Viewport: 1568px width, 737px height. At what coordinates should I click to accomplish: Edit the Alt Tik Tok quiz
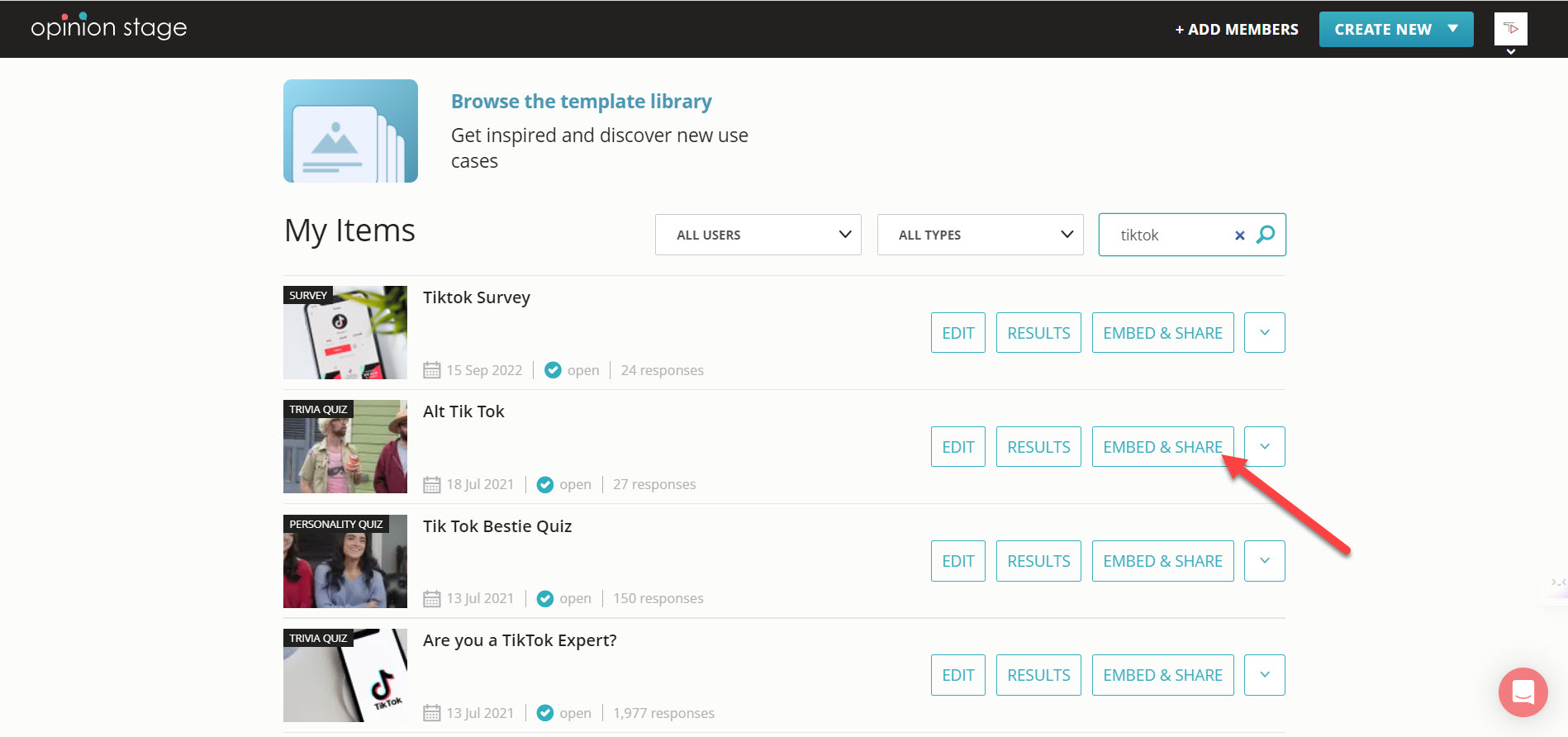tap(957, 446)
